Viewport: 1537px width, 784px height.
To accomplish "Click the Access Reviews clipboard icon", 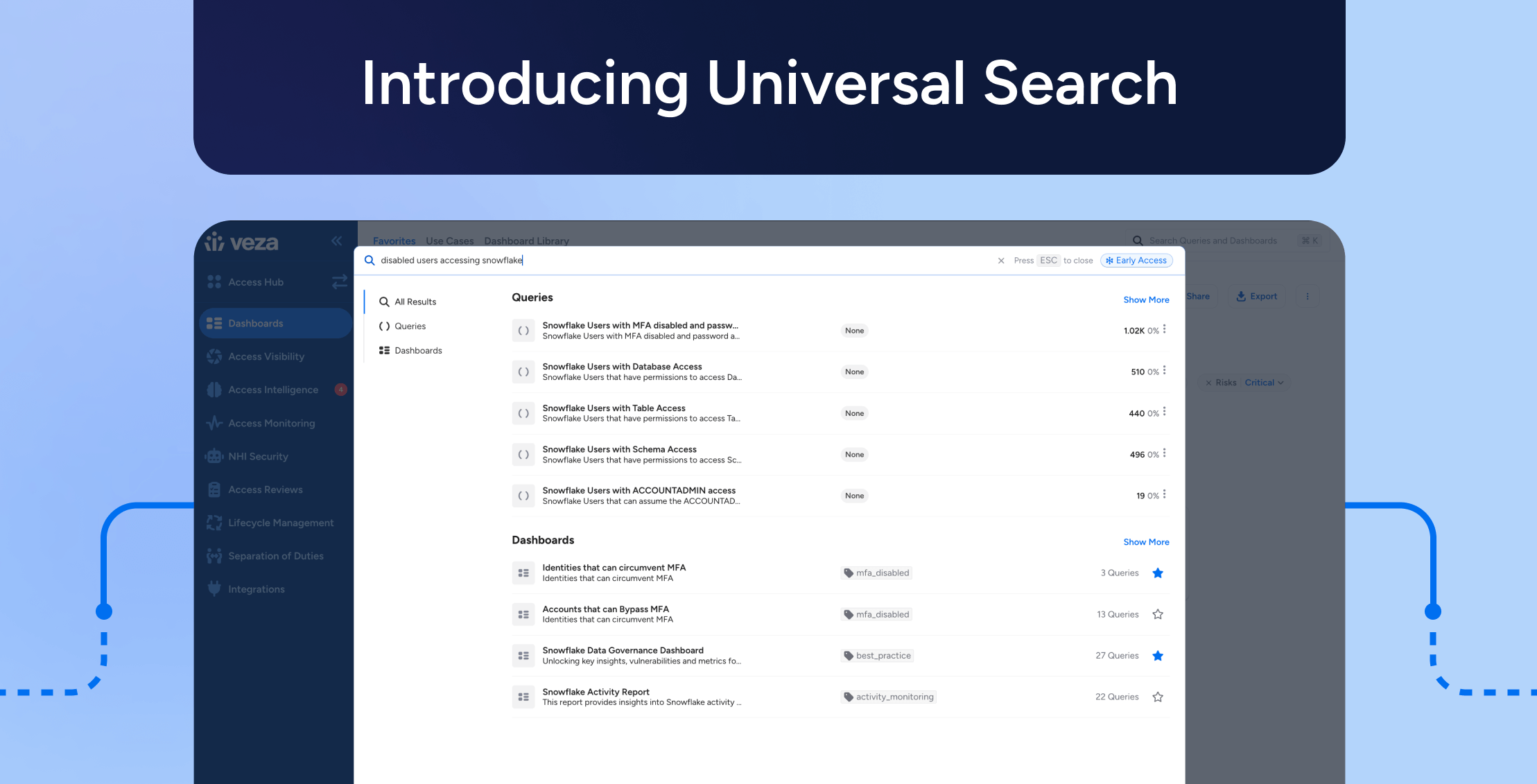I will pos(214,489).
